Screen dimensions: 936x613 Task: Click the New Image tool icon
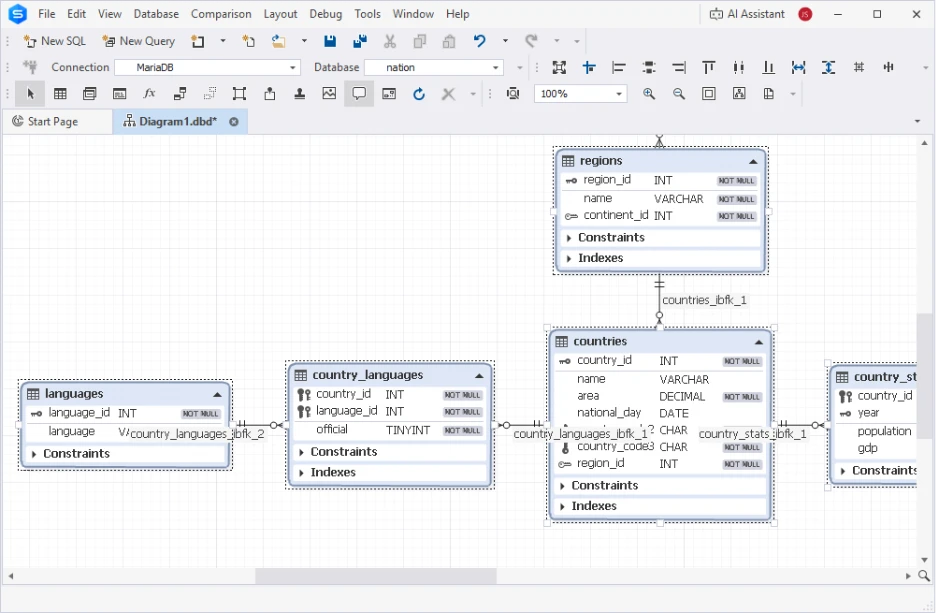pyautogui.click(x=329, y=94)
